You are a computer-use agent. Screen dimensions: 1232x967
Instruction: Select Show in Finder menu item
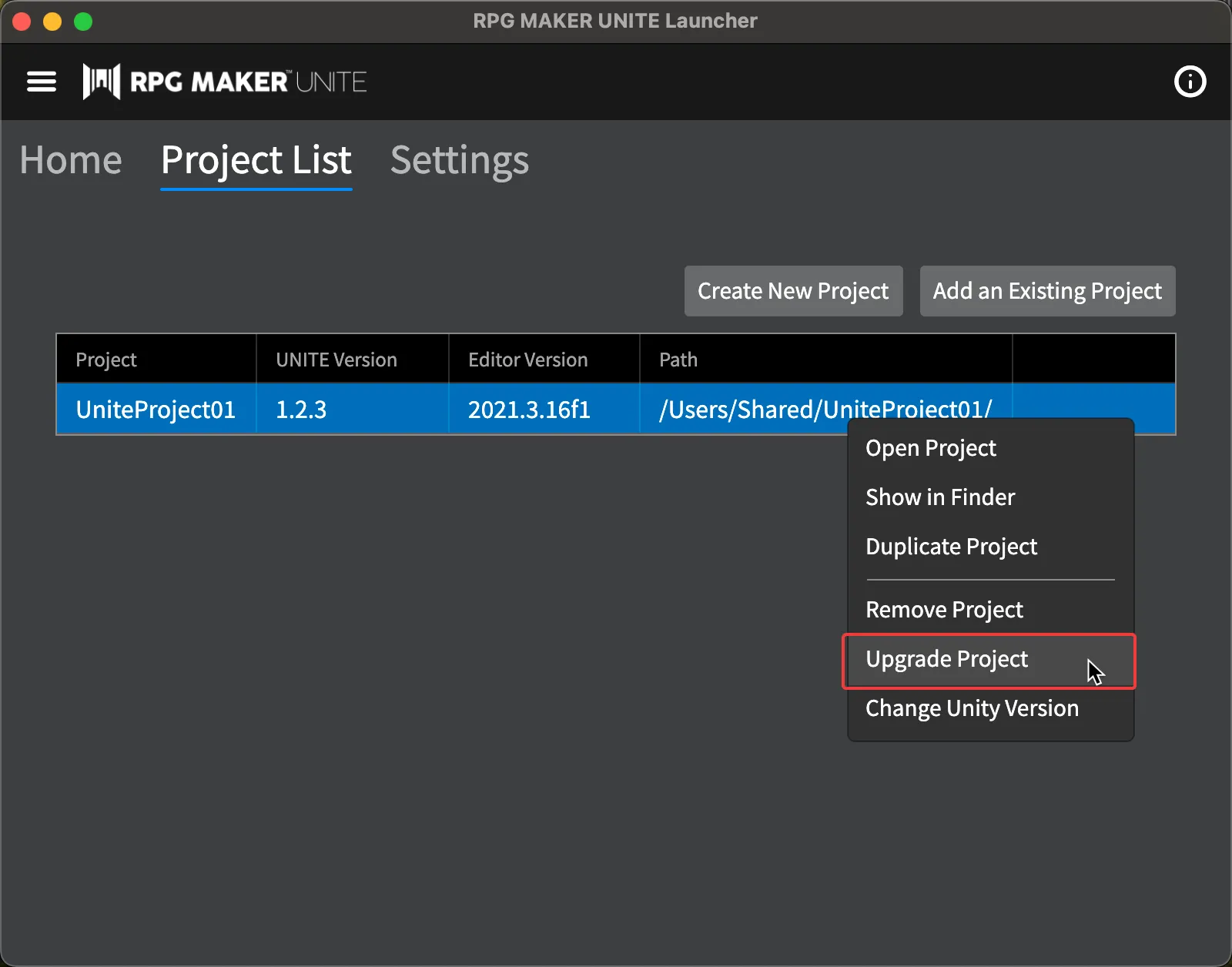(939, 497)
